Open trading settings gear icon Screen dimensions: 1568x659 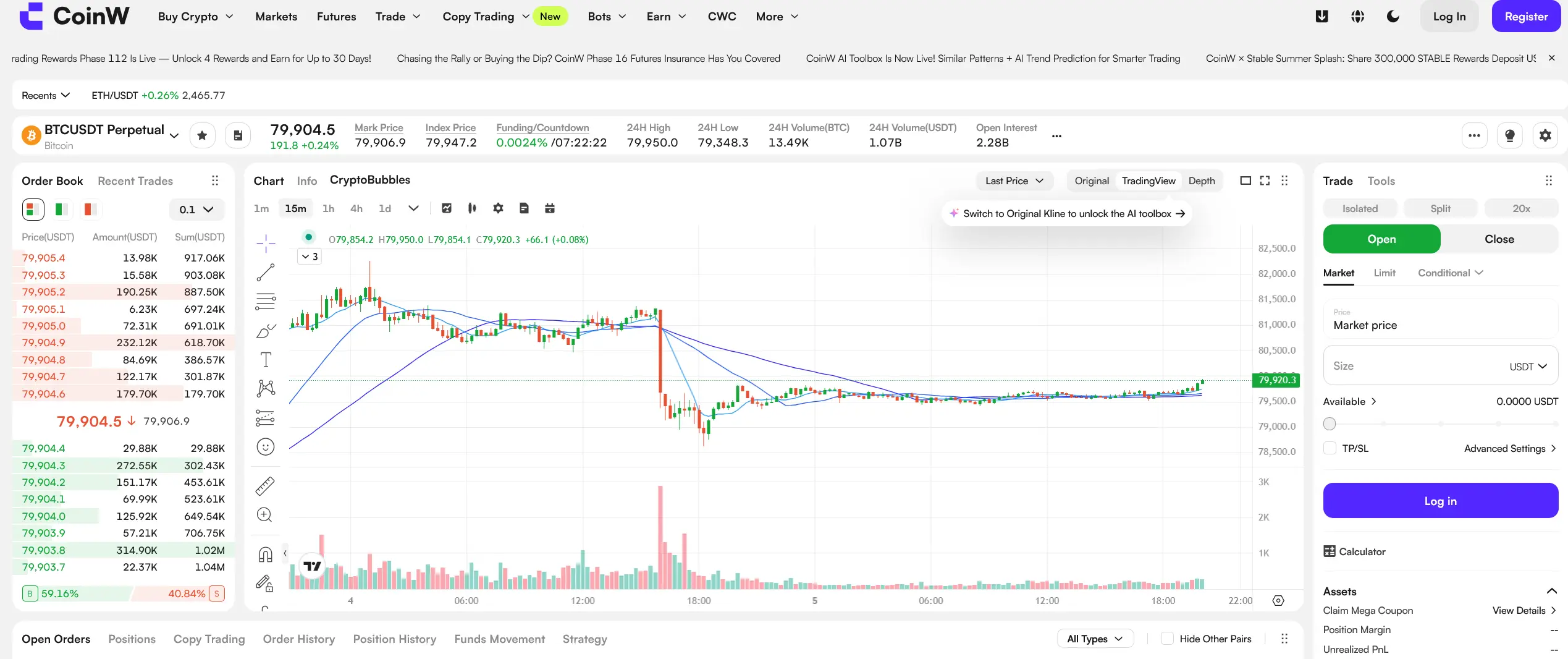[x=1545, y=135]
